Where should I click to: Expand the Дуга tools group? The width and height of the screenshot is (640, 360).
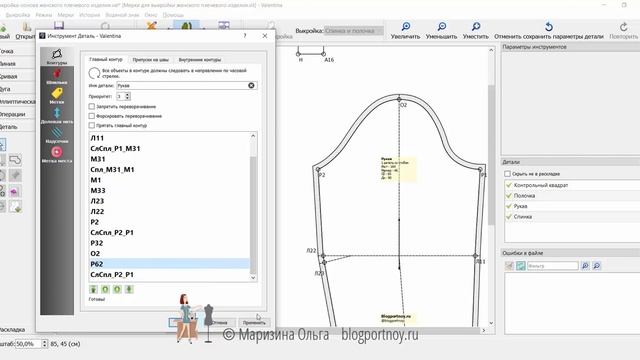pos(16,89)
